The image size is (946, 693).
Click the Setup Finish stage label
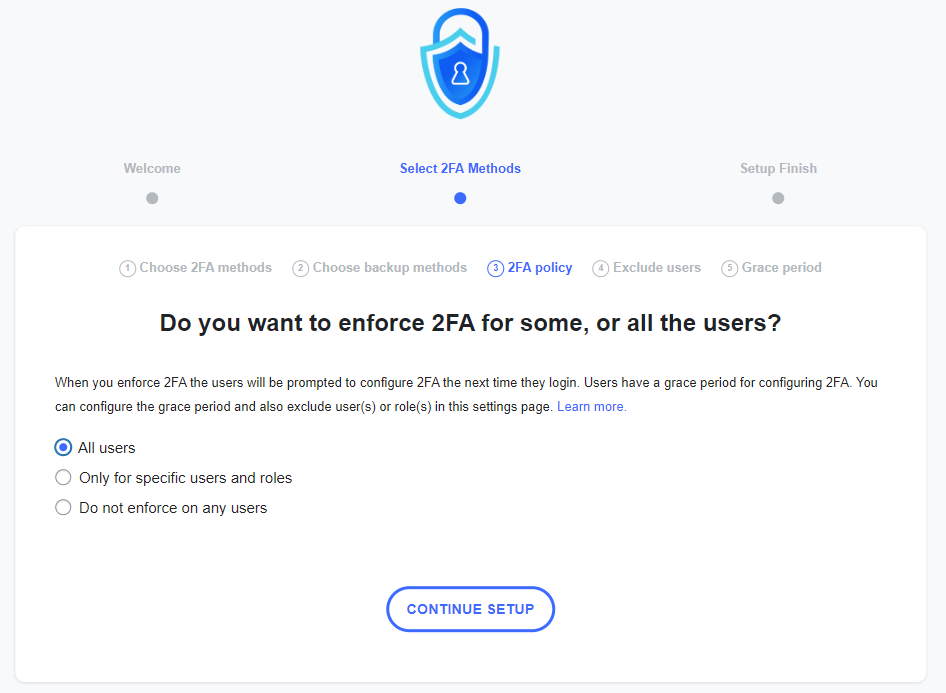pos(778,168)
